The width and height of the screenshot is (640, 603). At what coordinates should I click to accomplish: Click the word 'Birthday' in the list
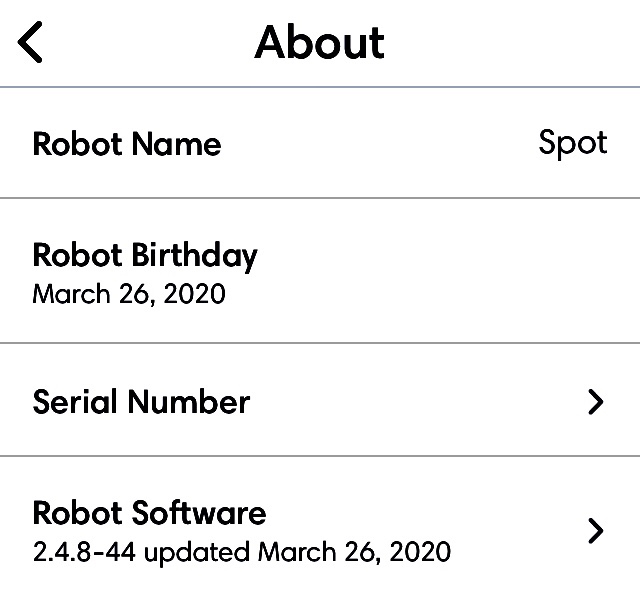[x=194, y=256]
